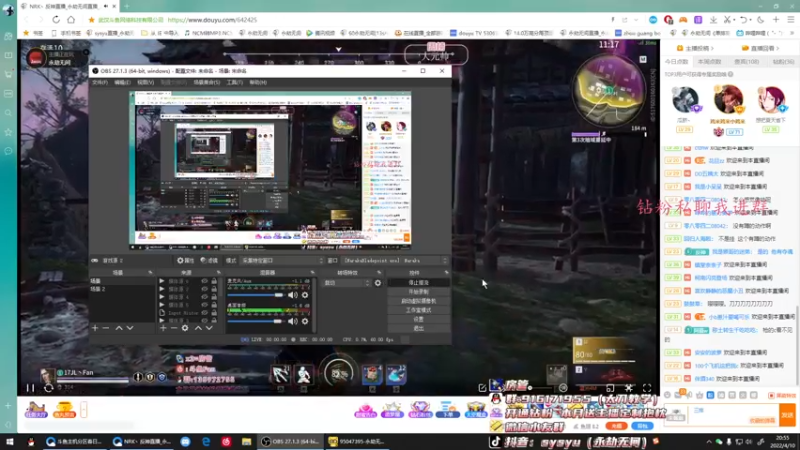
Task: Open desktop audio settings gear in mixer
Action: click(305, 321)
